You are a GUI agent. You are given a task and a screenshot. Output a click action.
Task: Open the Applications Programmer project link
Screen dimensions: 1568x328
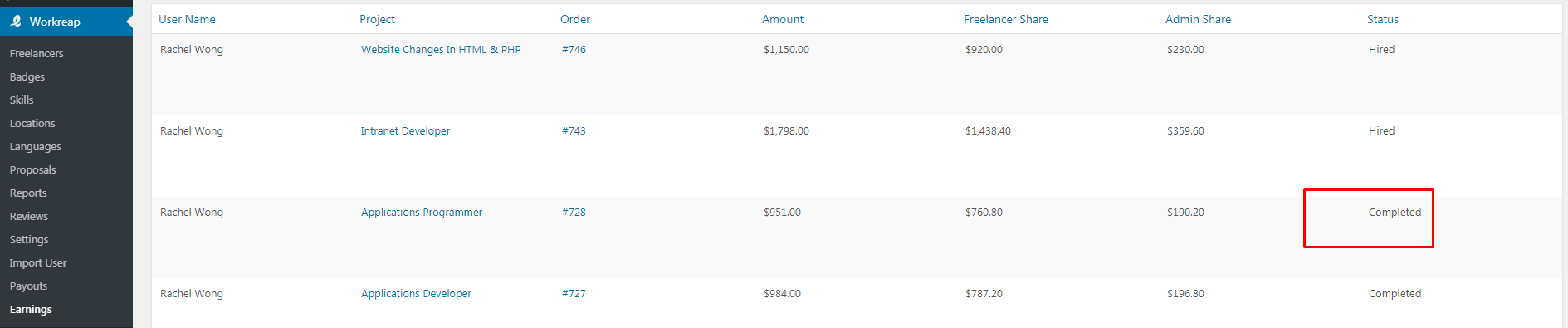[422, 213]
